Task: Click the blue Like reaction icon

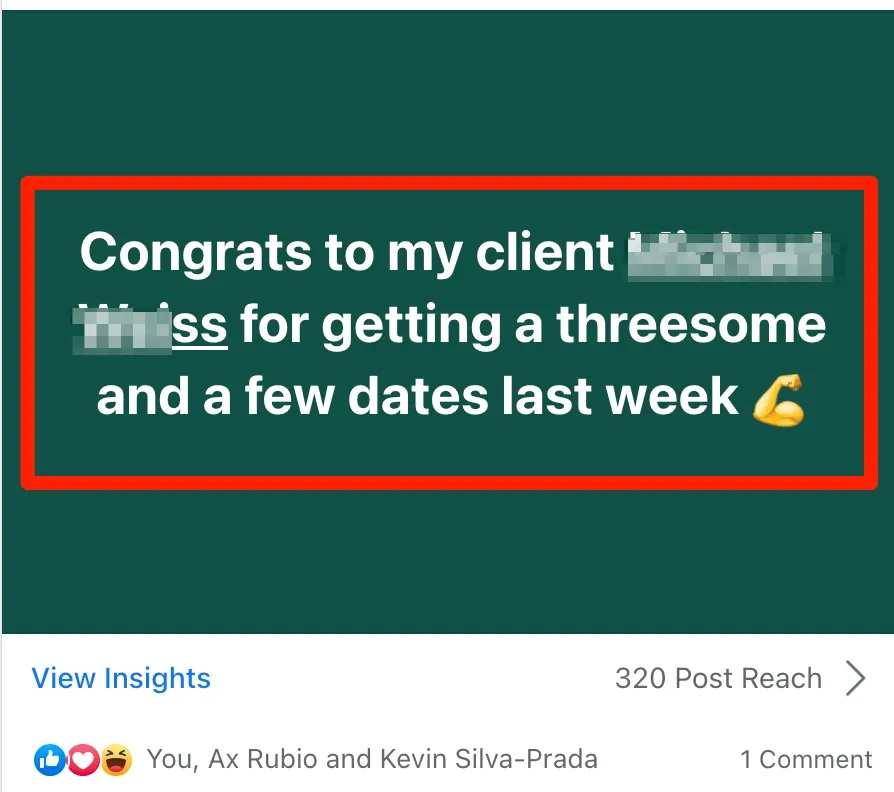Action: 48,761
